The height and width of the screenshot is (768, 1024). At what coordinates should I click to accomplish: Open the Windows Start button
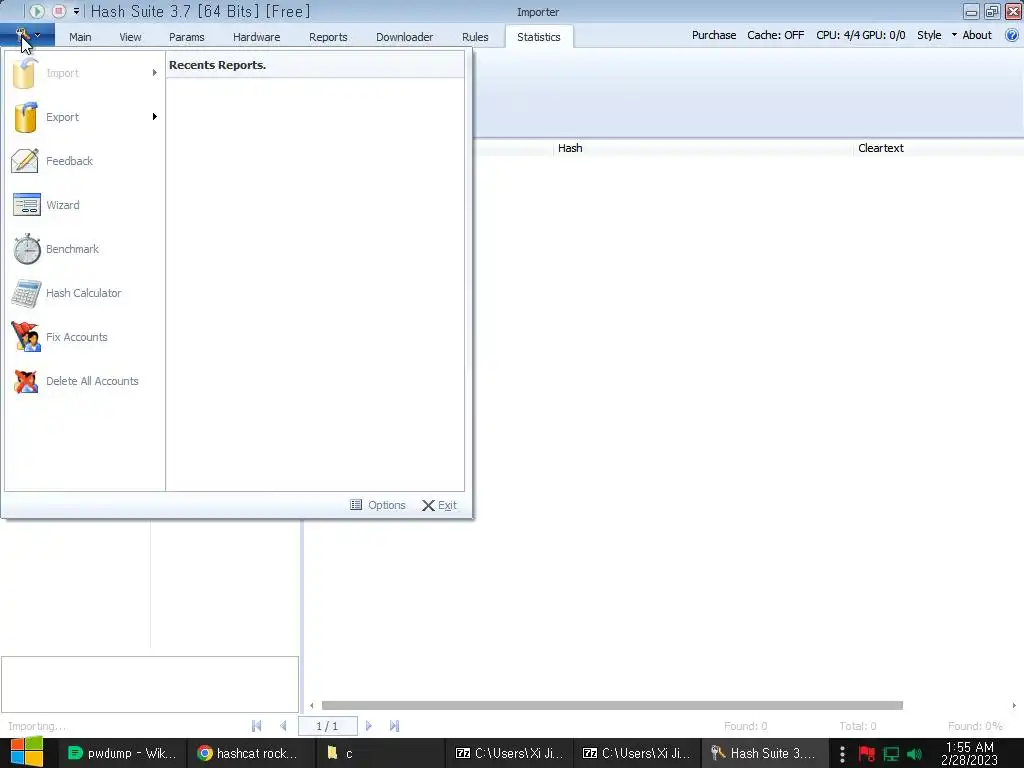[27, 752]
